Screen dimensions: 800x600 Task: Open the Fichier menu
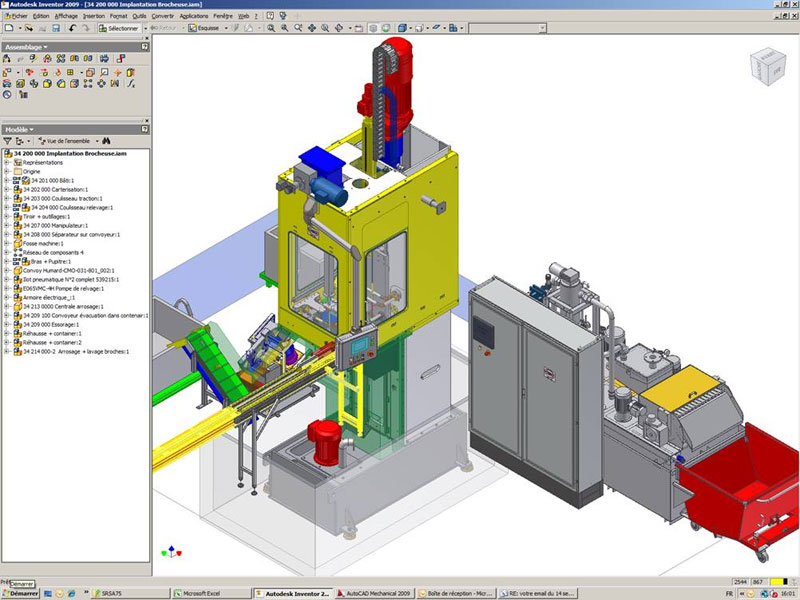(x=16, y=16)
